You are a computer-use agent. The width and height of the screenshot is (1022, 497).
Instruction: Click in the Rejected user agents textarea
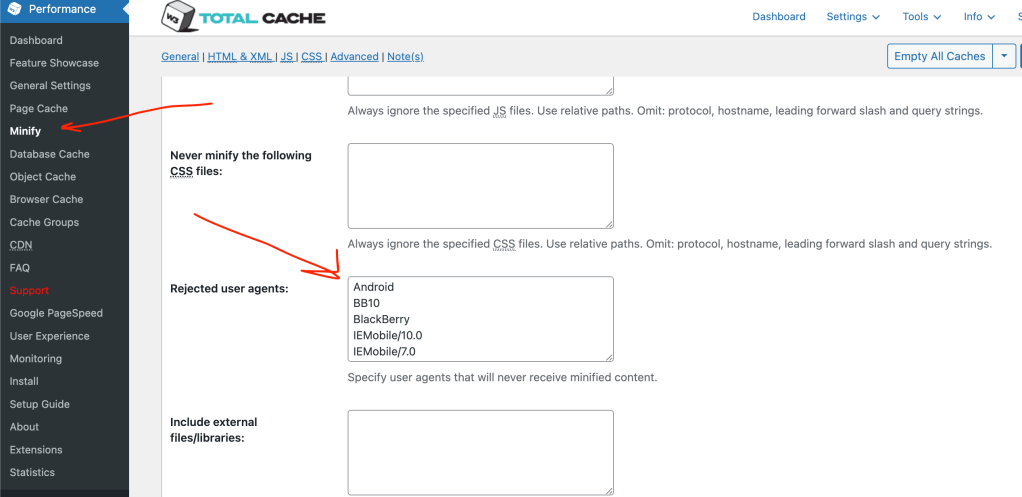tap(480, 318)
